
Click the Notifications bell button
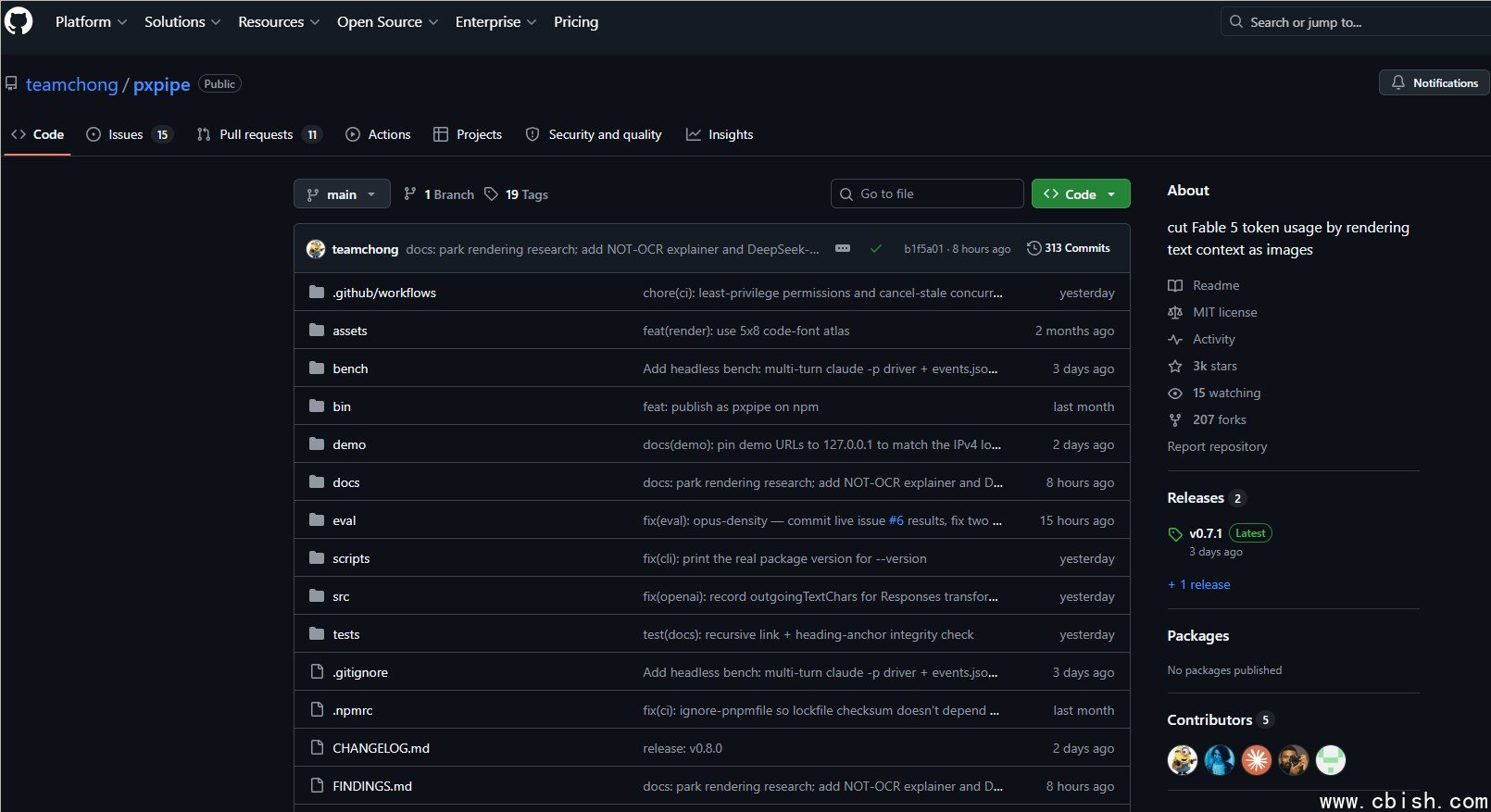(x=1434, y=82)
